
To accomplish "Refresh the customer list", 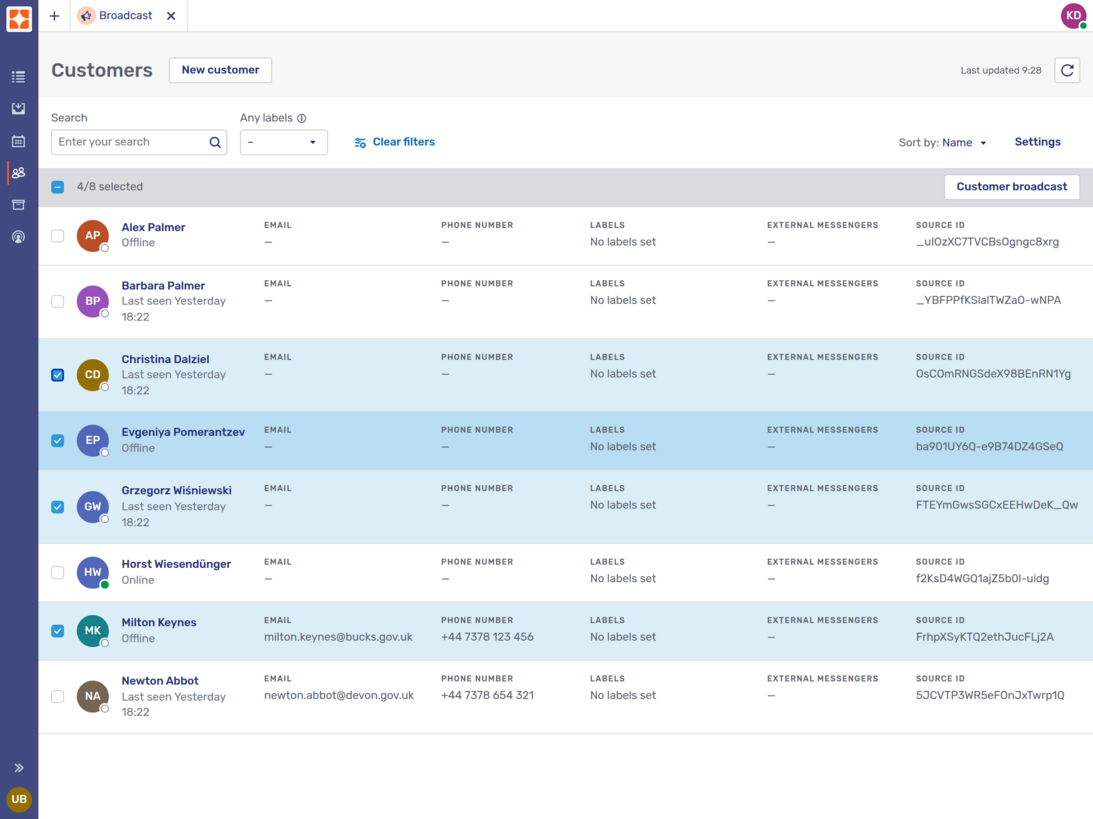I will coord(1067,70).
